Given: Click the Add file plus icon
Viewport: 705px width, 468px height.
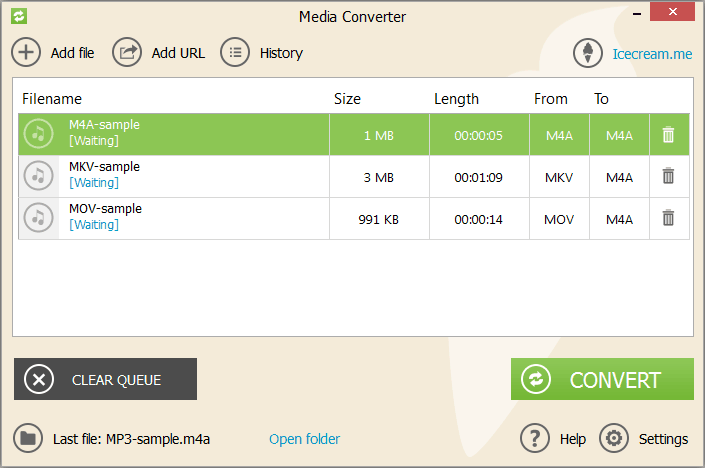Looking at the screenshot, I should [26, 53].
